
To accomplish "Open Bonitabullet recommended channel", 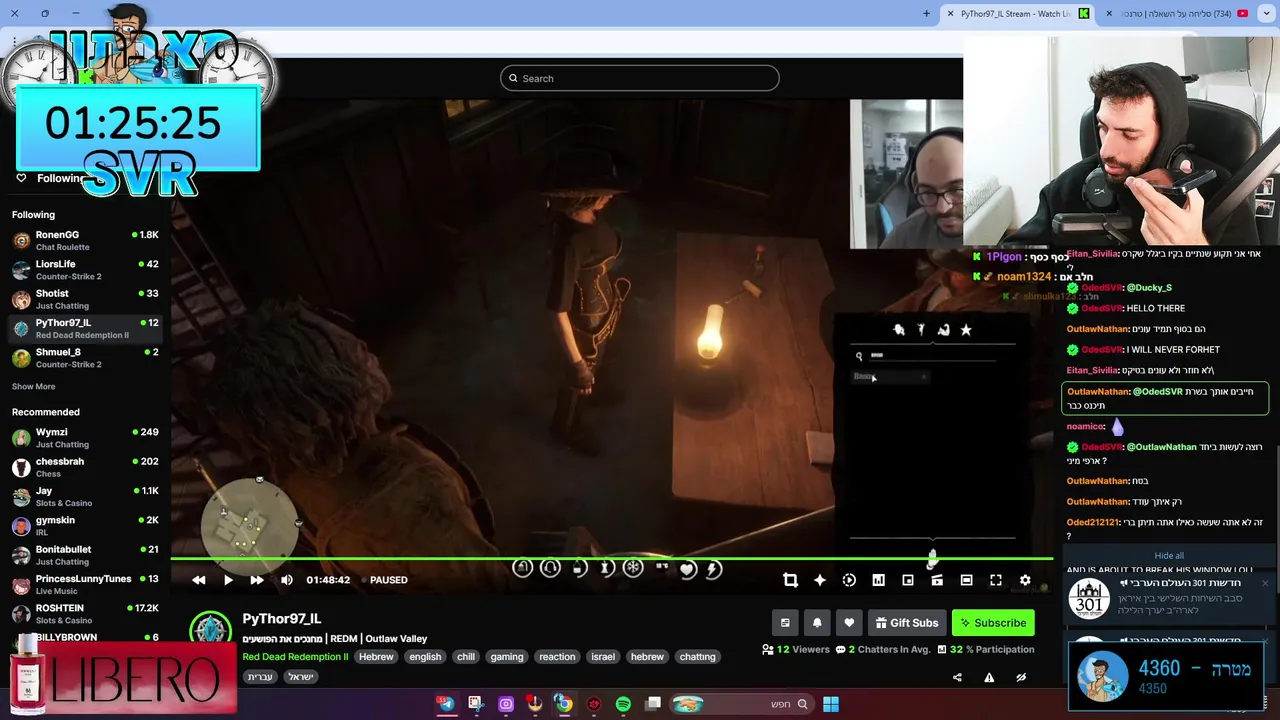I will pyautogui.click(x=85, y=555).
